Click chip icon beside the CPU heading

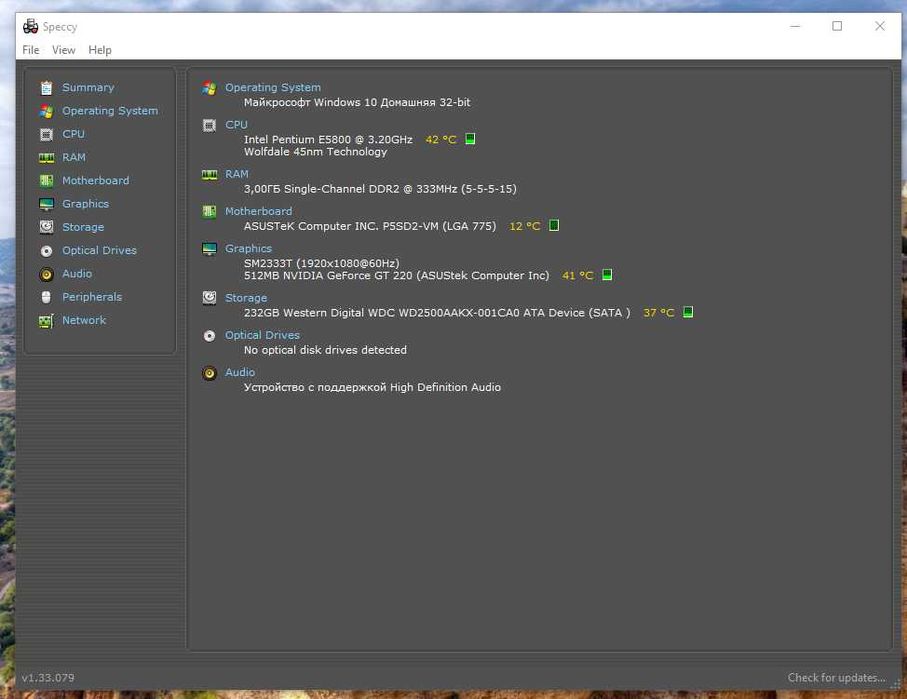point(209,125)
